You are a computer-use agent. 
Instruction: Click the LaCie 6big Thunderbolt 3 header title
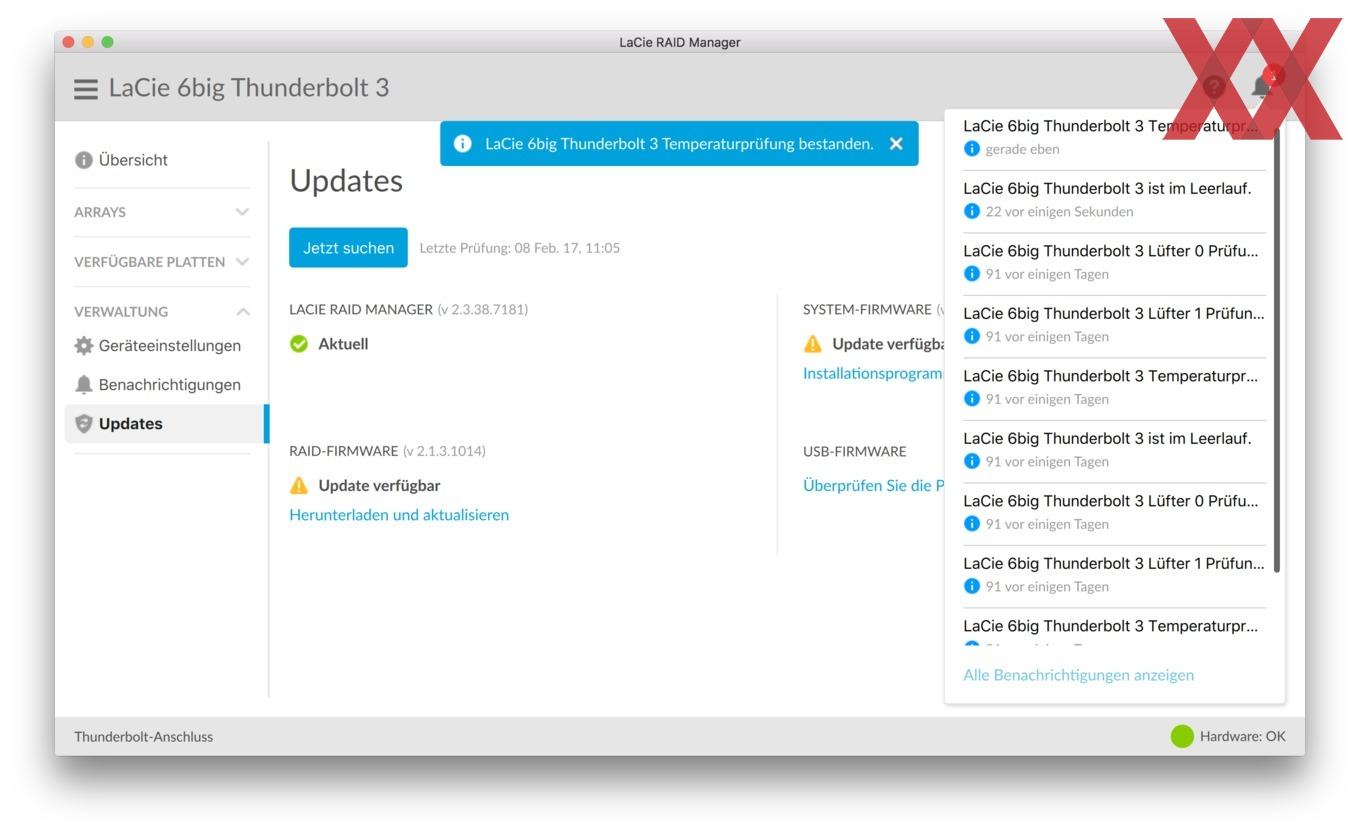[249, 88]
